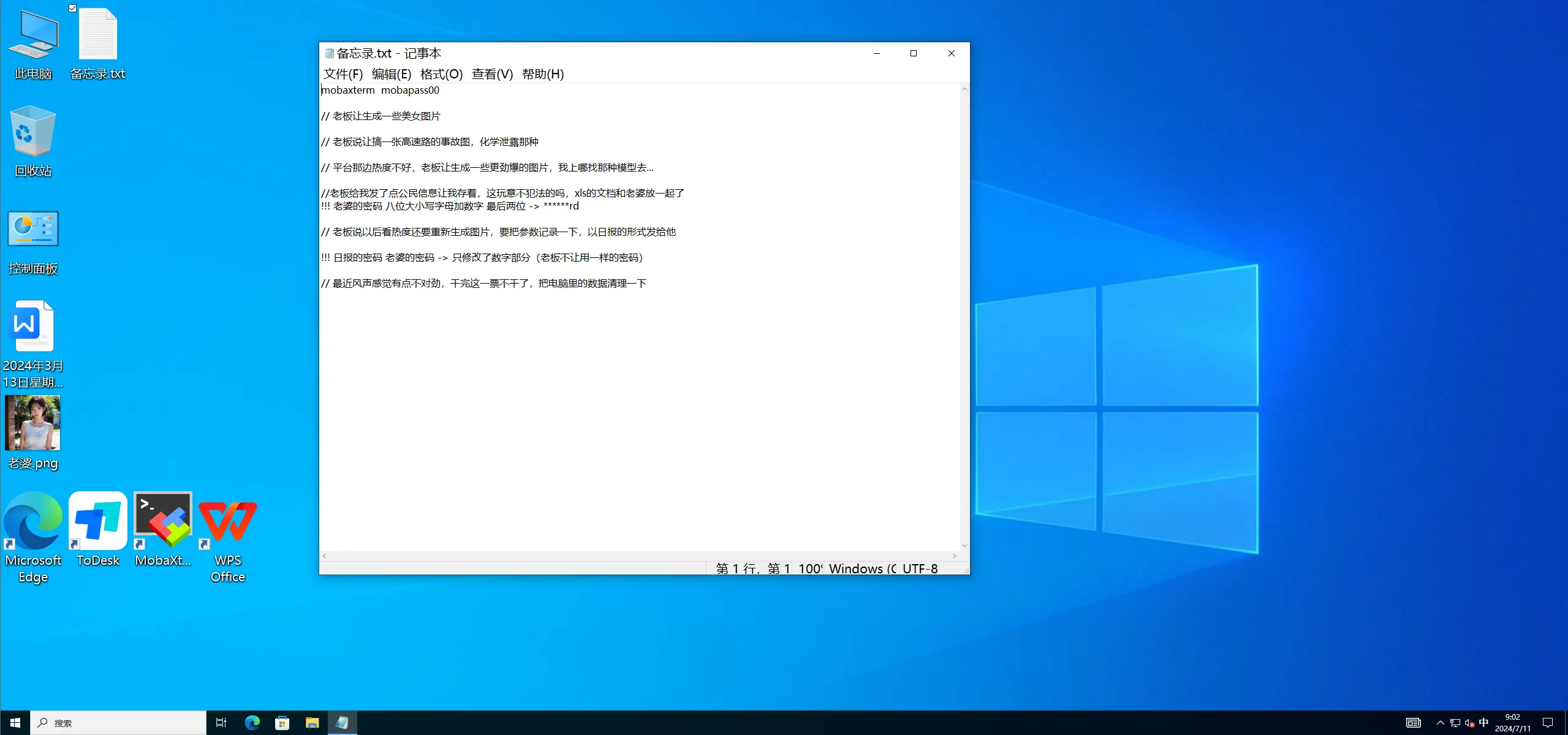
Task: Expand the hidden system tray icons chevron
Action: tap(1440, 723)
